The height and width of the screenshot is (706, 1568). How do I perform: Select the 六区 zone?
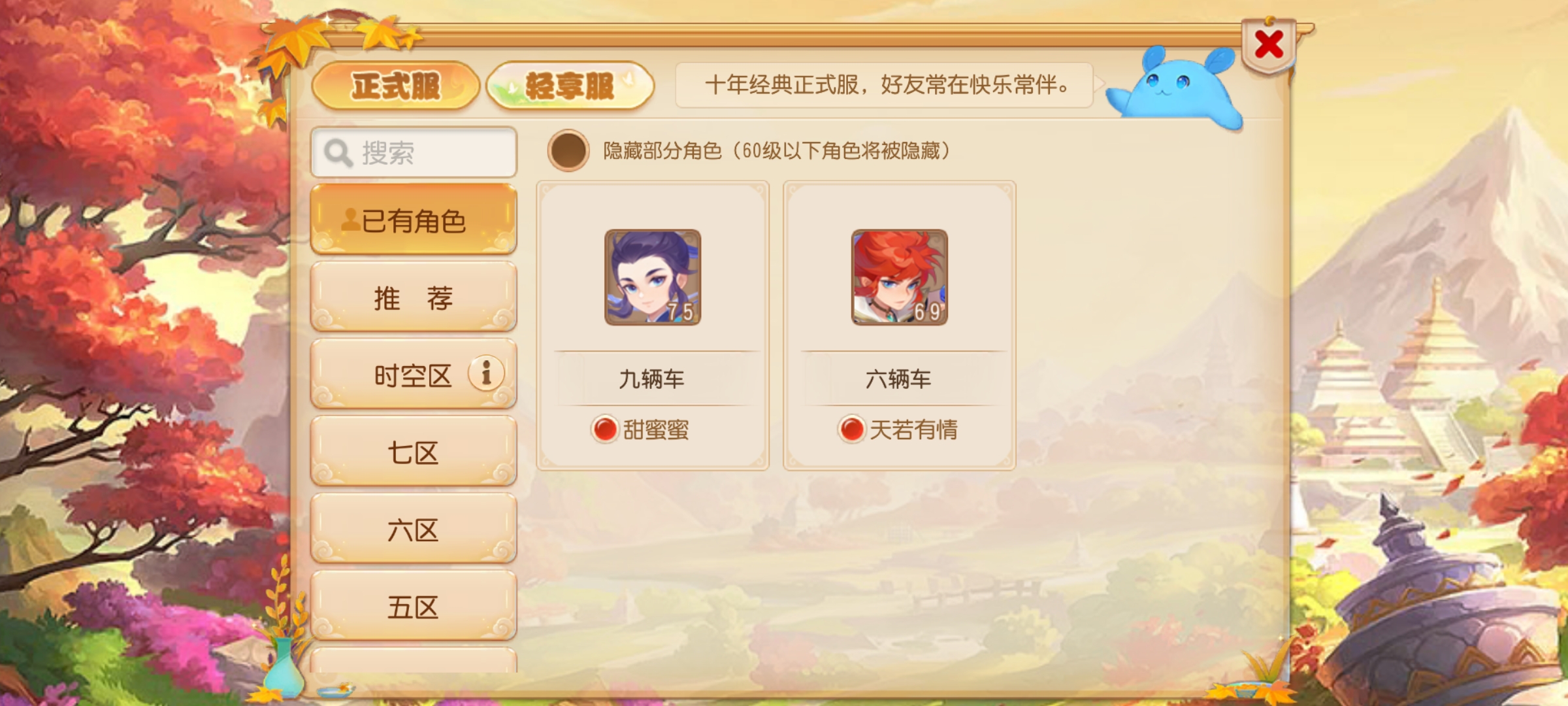(x=414, y=528)
